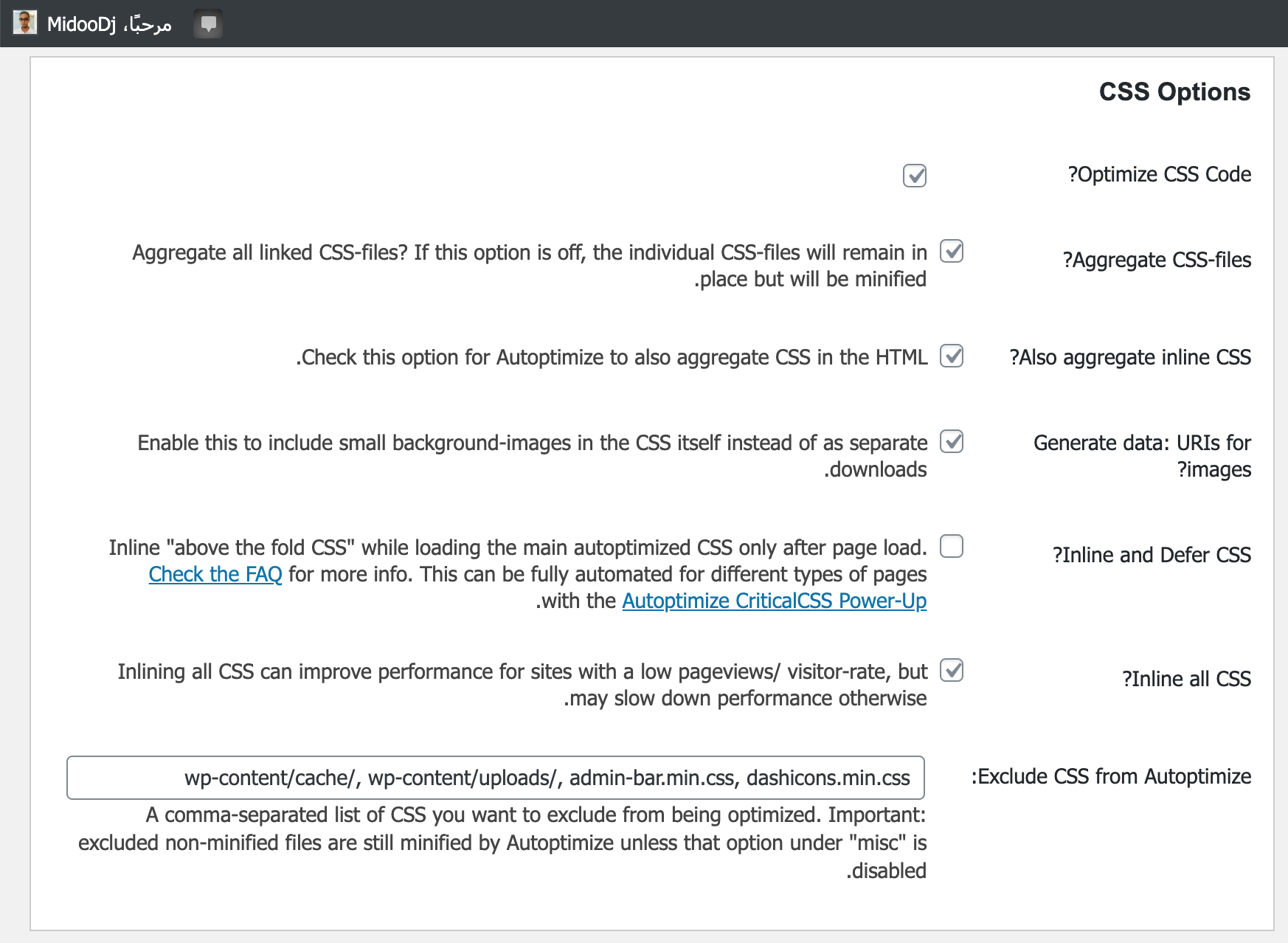Open the notification speech bubble icon
The width and height of the screenshot is (1288, 943).
coord(208,24)
